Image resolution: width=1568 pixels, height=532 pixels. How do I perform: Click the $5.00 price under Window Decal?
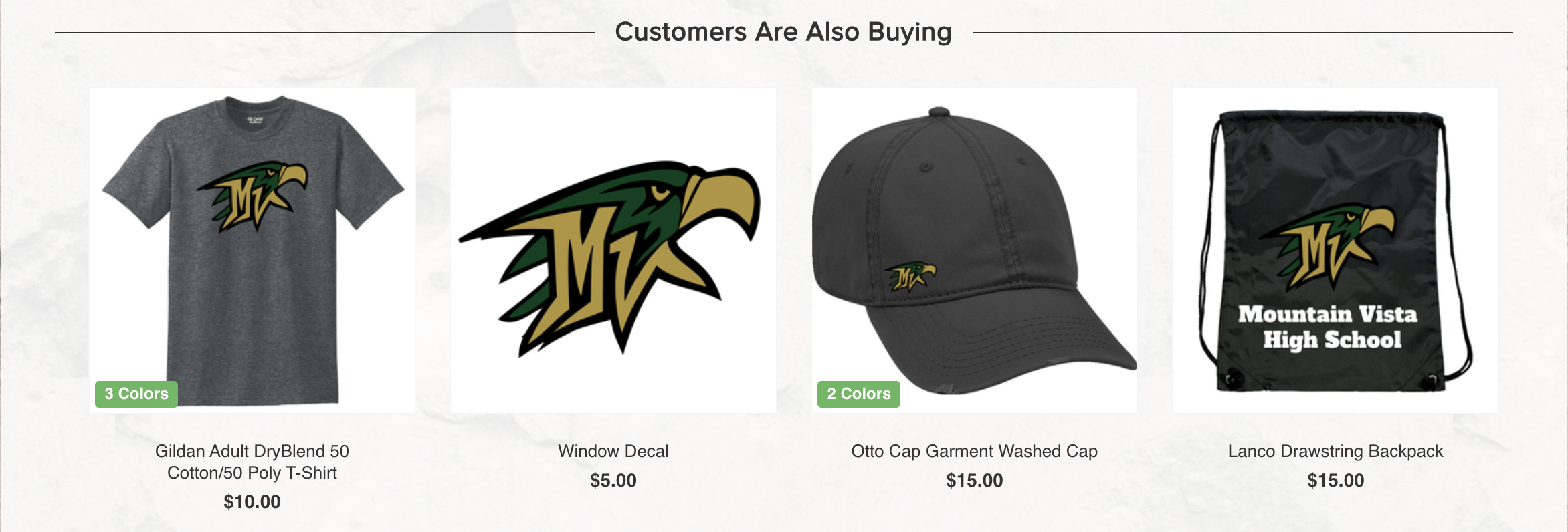pos(613,480)
